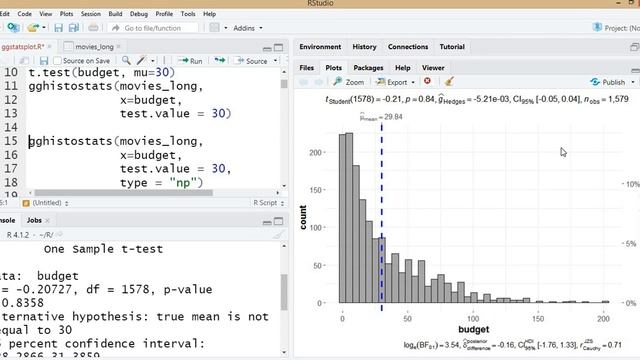This screenshot has height=360, width=640.
Task: Save current document from main toolbar
Action: click(x=58, y=28)
